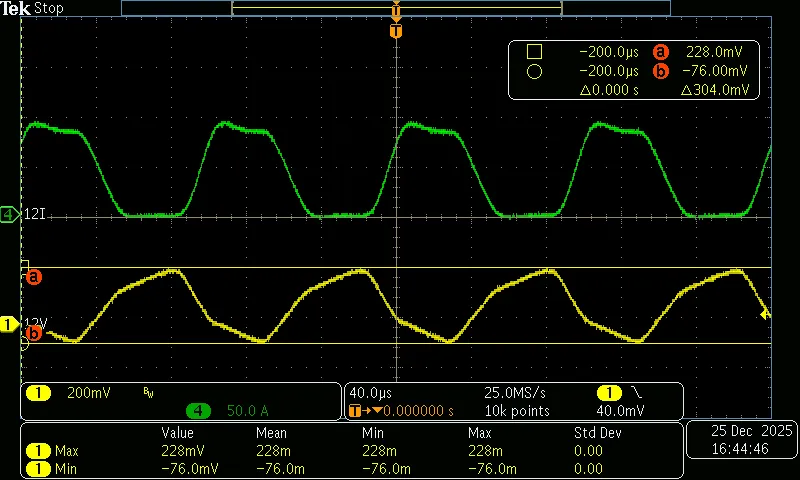Image resolution: width=800 pixels, height=480 pixels.
Task: Click the 0.000000 s trigger delay value
Action: (x=418, y=411)
